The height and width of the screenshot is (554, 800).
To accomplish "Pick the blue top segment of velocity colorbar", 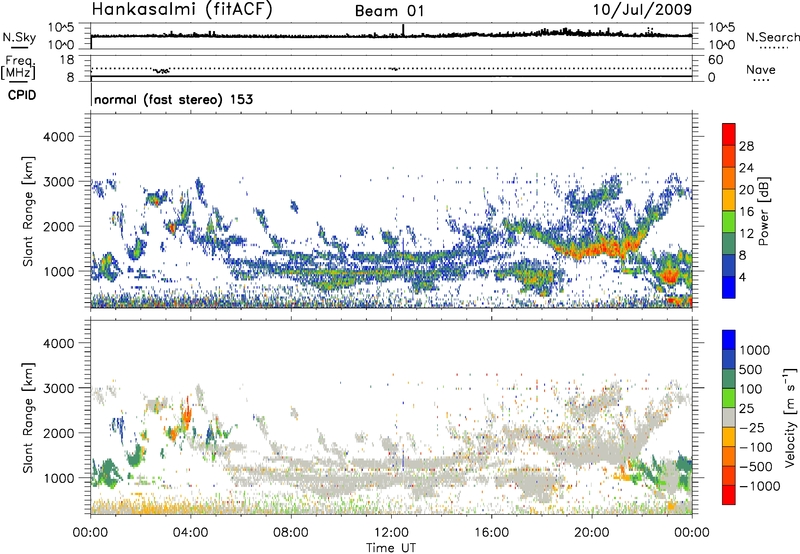I will click(729, 340).
